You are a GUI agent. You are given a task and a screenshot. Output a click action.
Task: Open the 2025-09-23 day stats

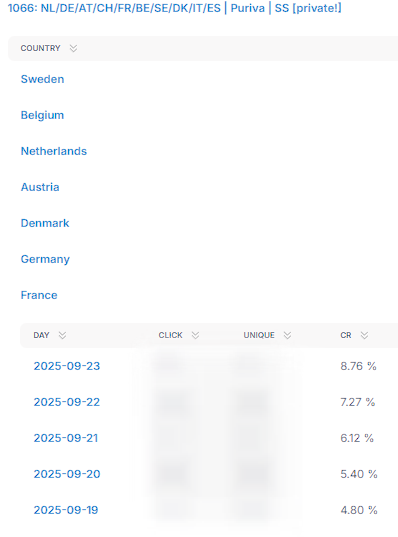[67, 366]
